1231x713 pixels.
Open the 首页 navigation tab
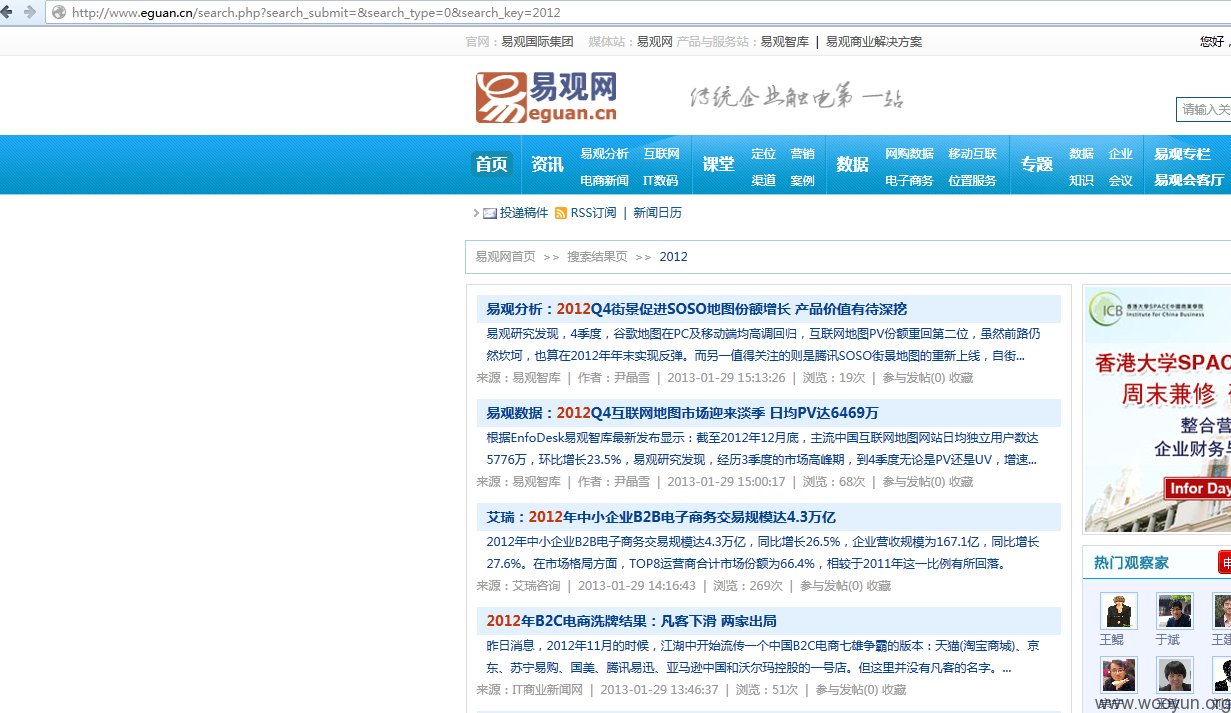[491, 164]
